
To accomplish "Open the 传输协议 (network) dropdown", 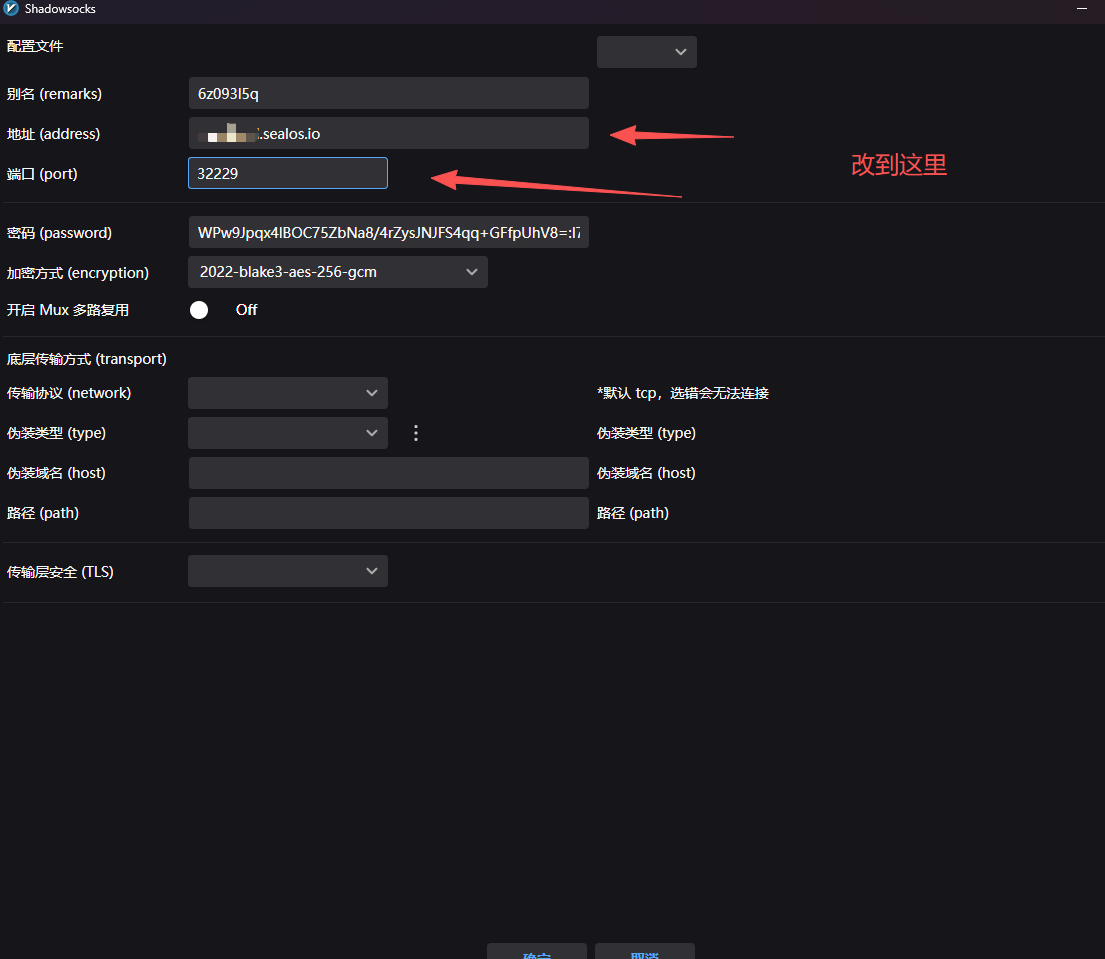I will [x=287, y=393].
